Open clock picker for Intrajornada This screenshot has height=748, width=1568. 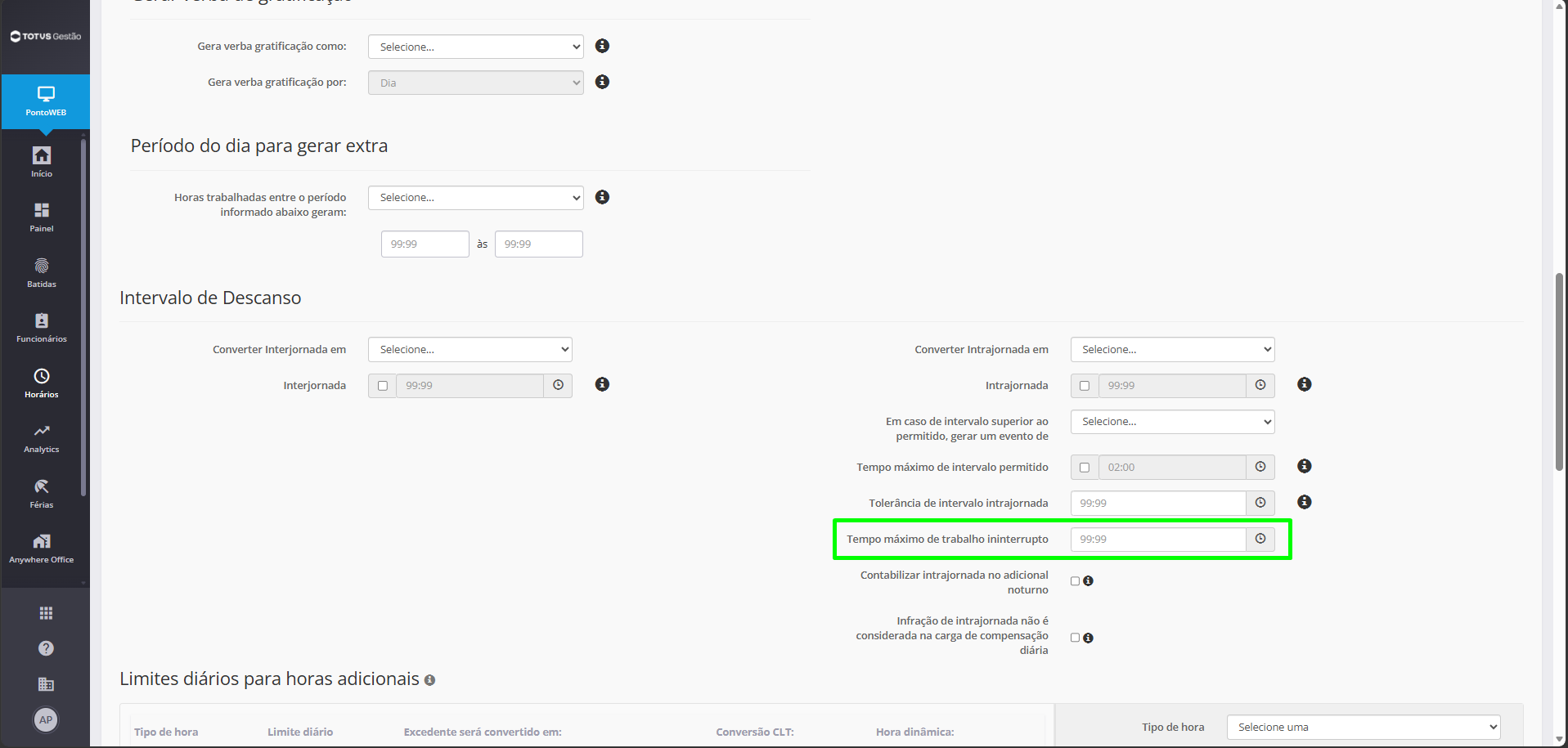[1260, 385]
